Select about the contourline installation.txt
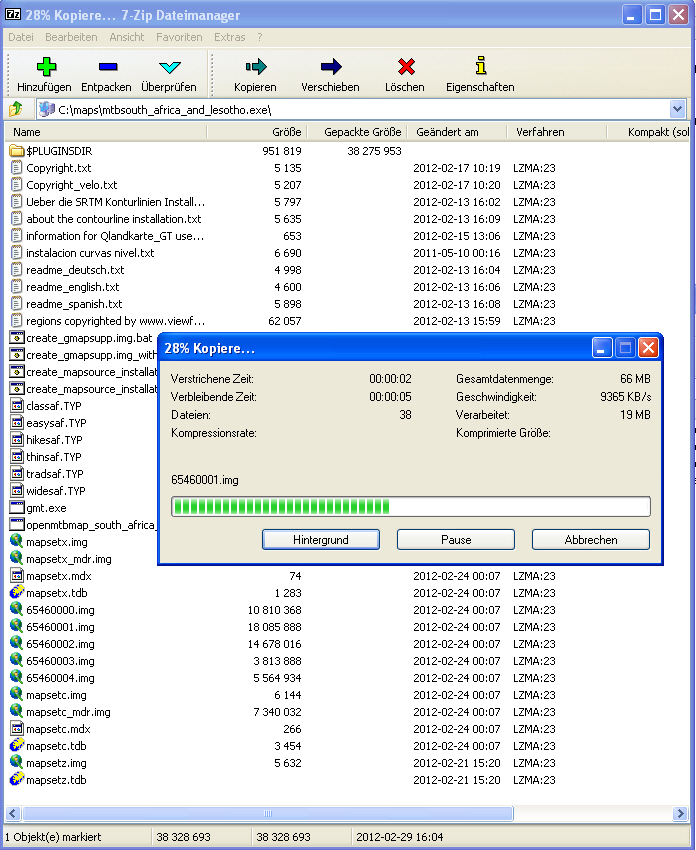The height and width of the screenshot is (850, 696). tap(114, 219)
